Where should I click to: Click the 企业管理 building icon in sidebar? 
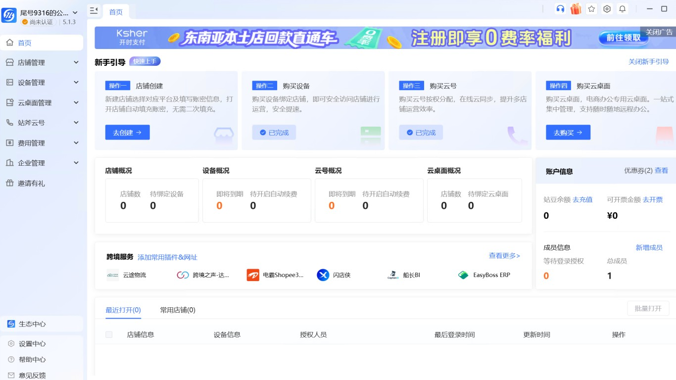point(9,163)
